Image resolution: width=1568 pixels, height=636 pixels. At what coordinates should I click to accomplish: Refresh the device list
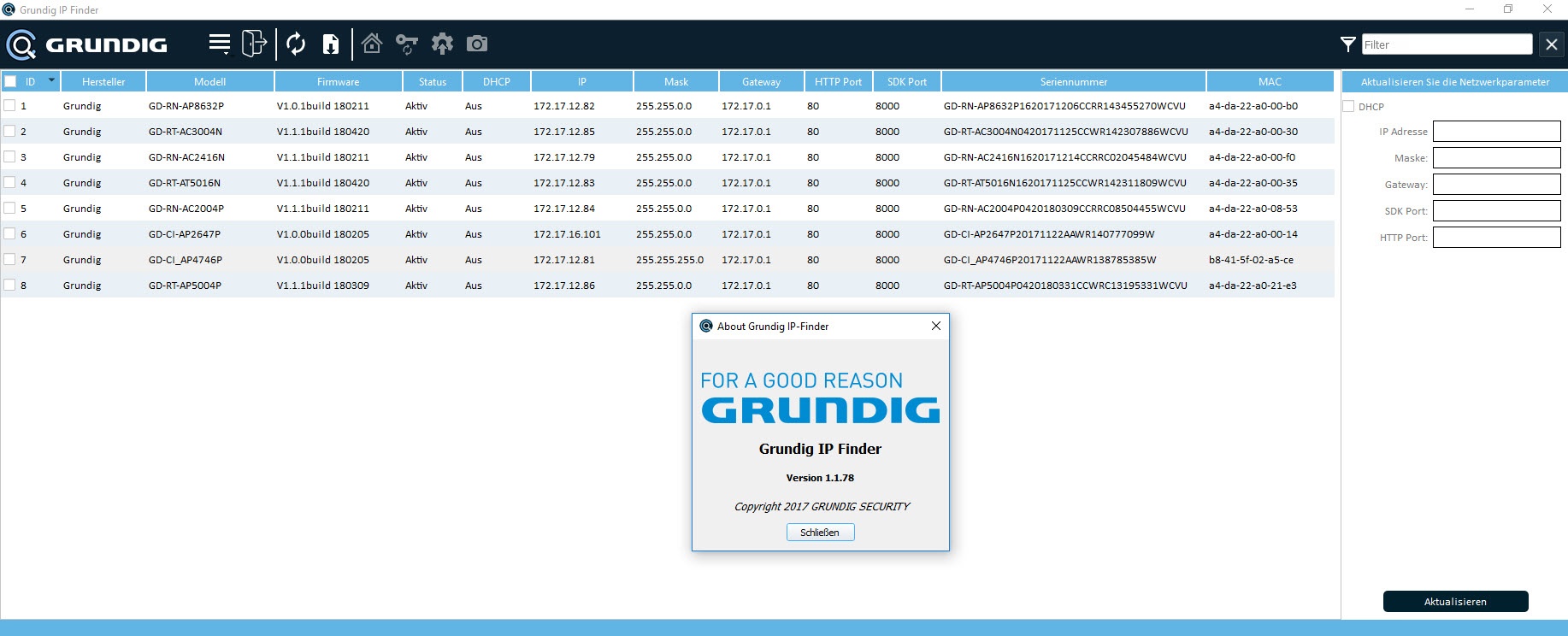(296, 44)
